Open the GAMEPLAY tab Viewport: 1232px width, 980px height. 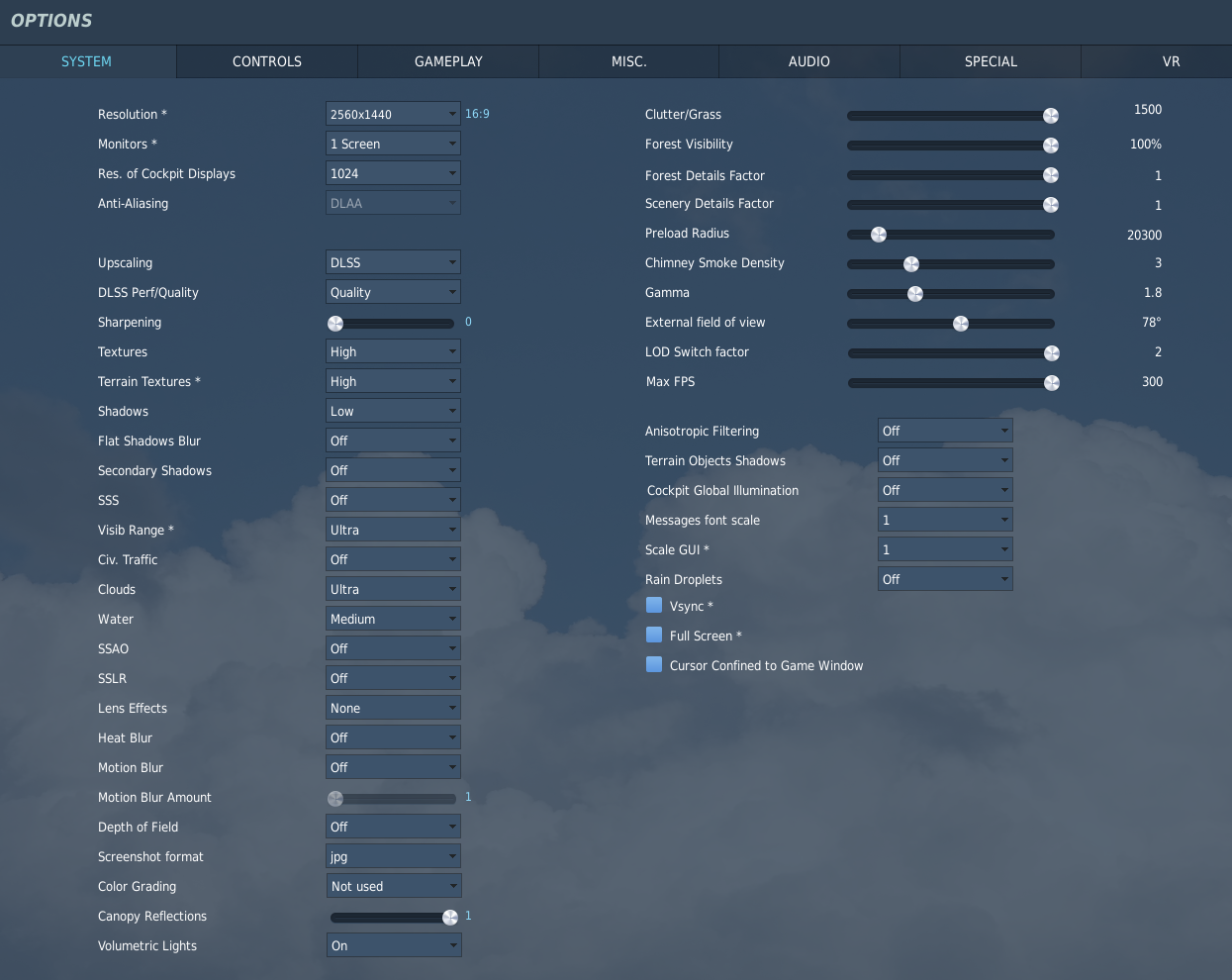pos(448,61)
